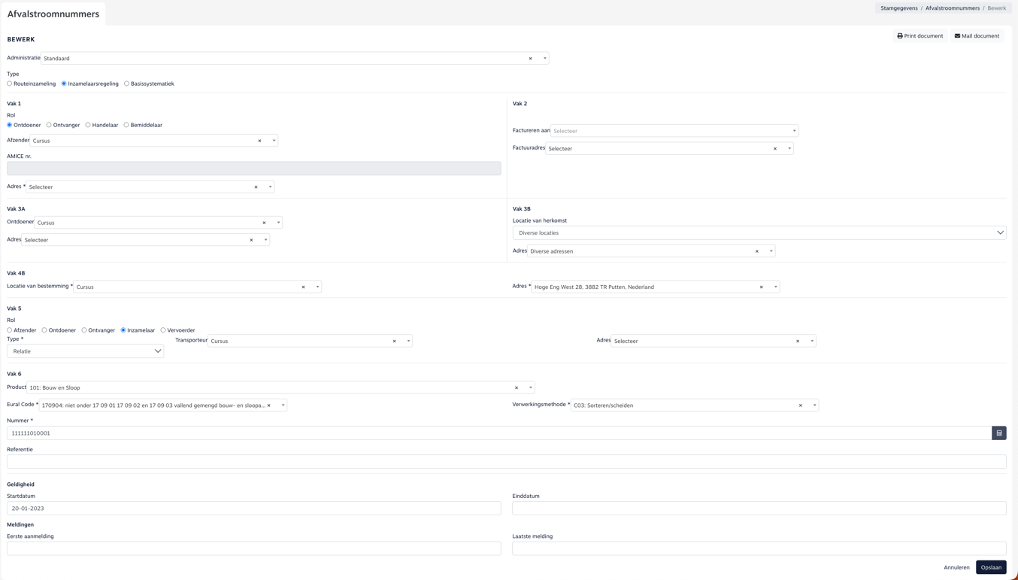Clear the Eural Code 170904 selection
This screenshot has height=580, width=1018.
pos(269,405)
